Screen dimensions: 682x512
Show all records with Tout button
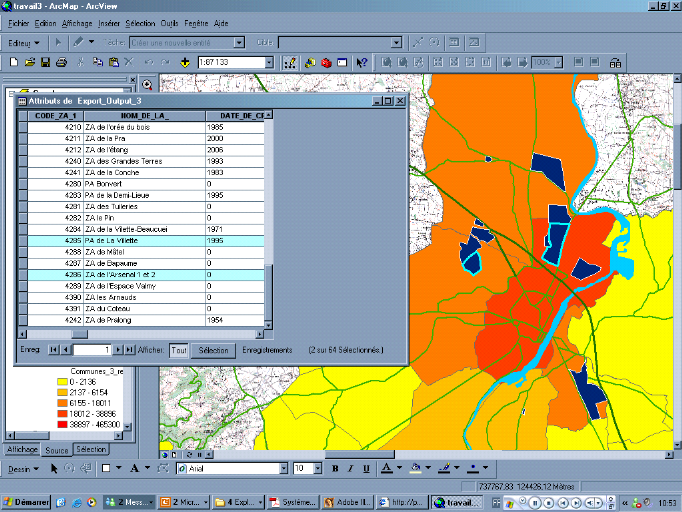click(x=178, y=350)
